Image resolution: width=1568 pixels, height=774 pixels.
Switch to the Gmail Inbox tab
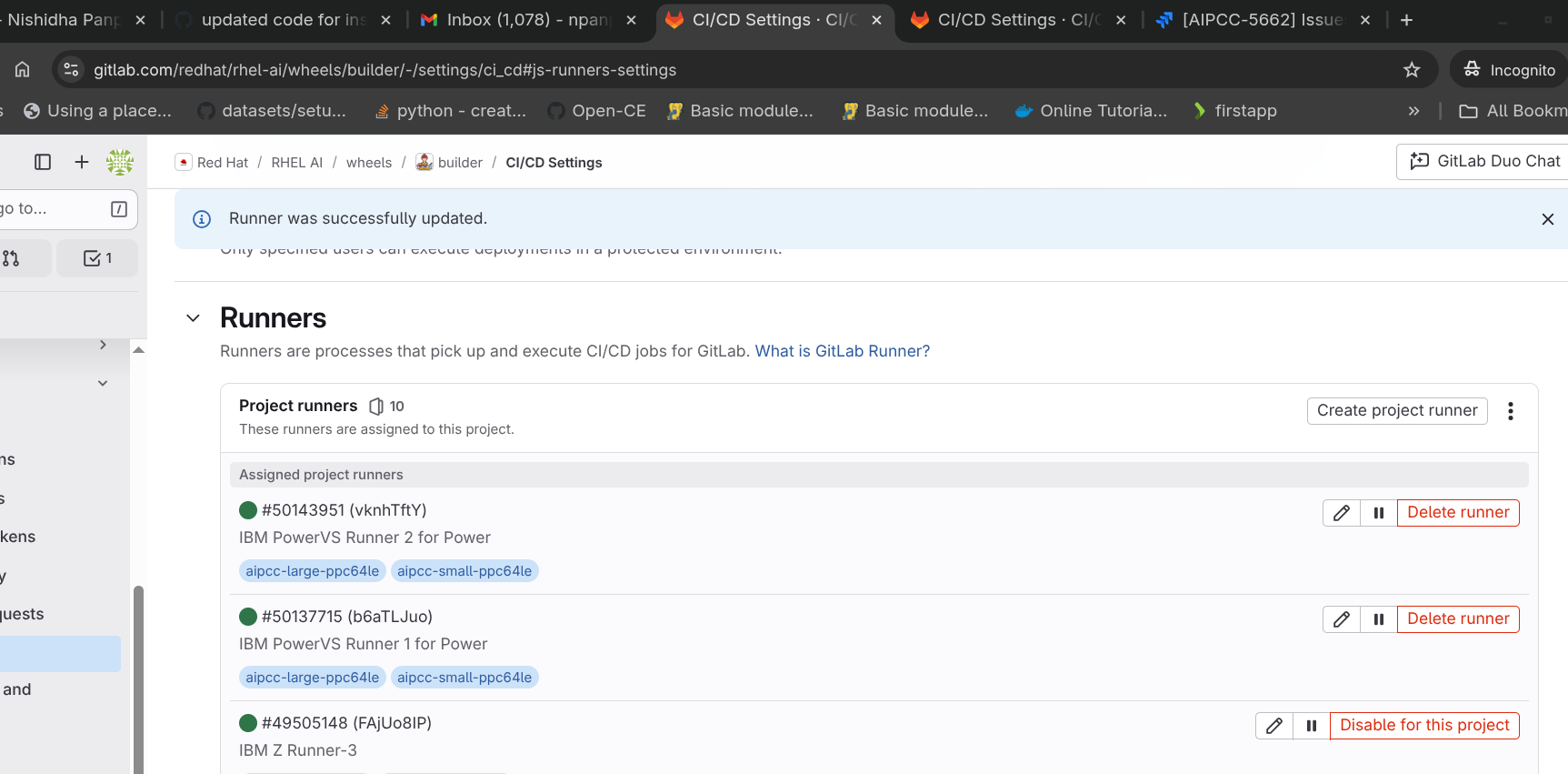click(518, 20)
